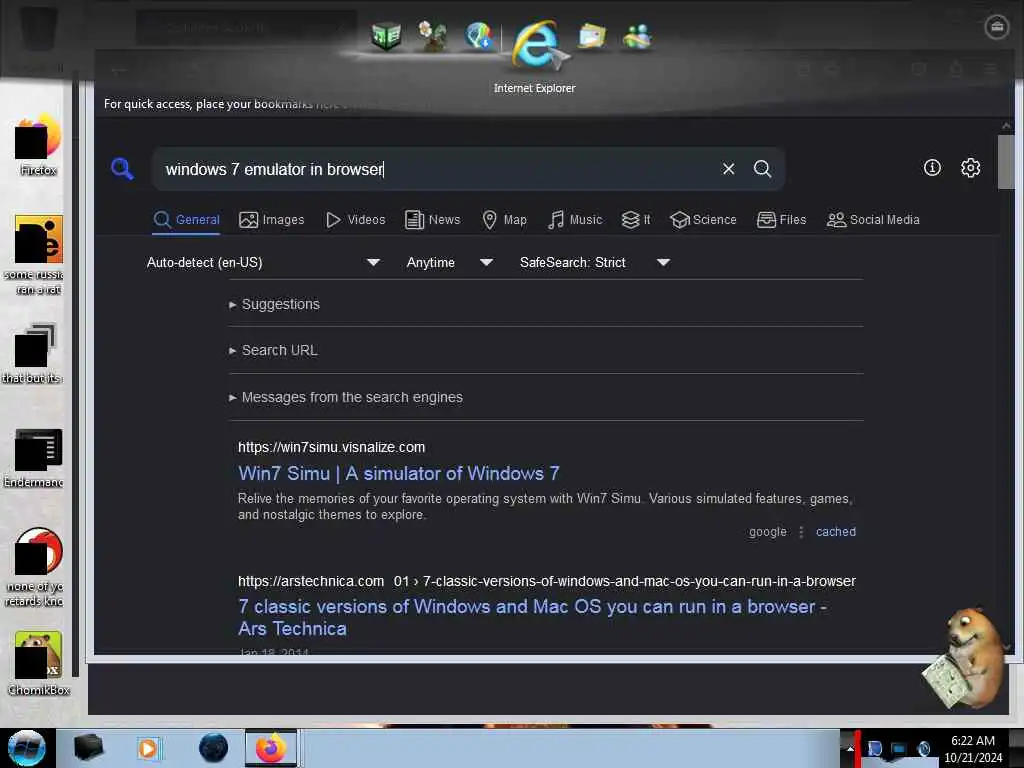This screenshot has height=768, width=1024.
Task: Open the Messenger people icon in the dock
Action: 637,36
